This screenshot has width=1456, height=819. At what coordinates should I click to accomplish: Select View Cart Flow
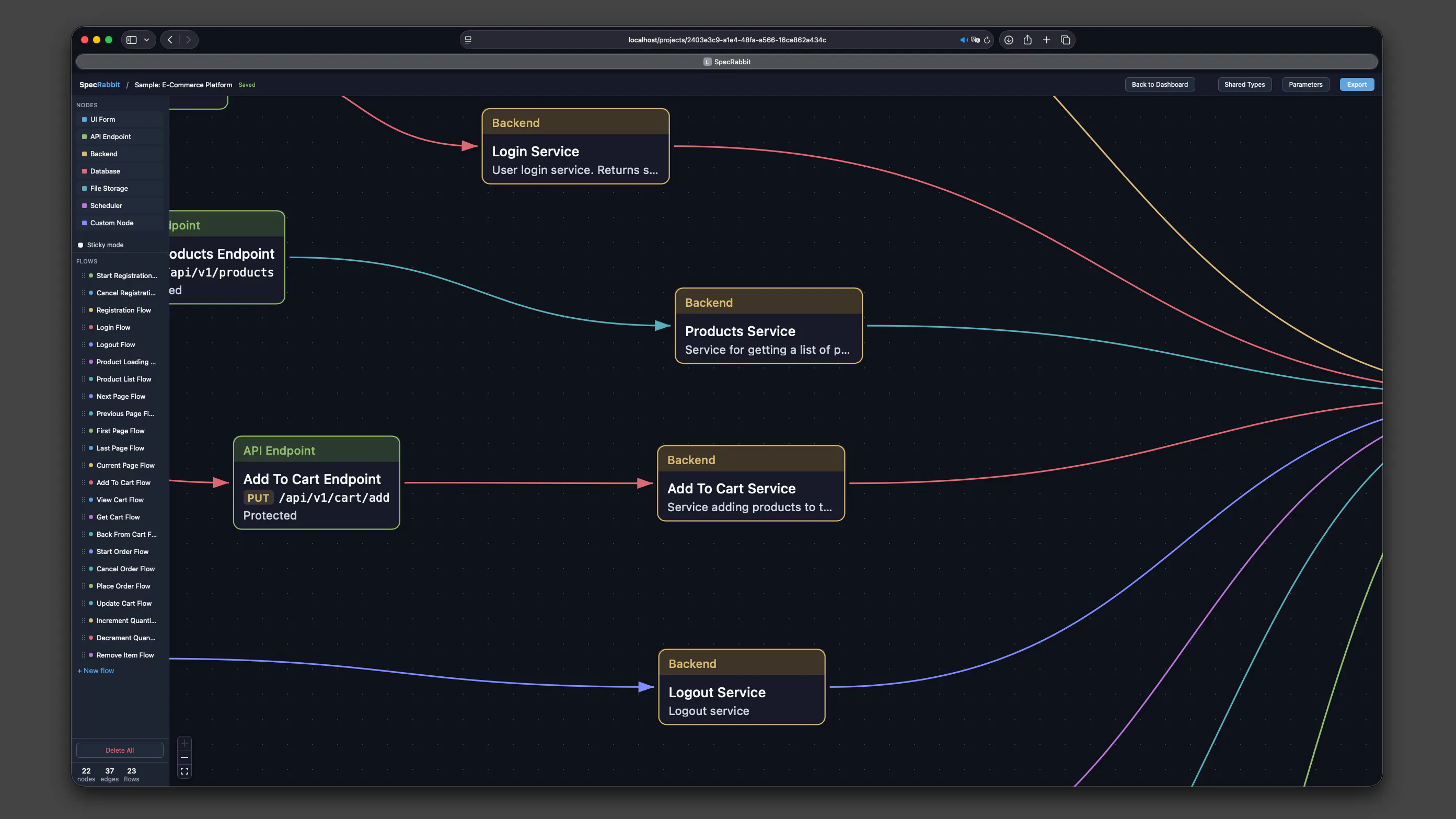coord(120,500)
